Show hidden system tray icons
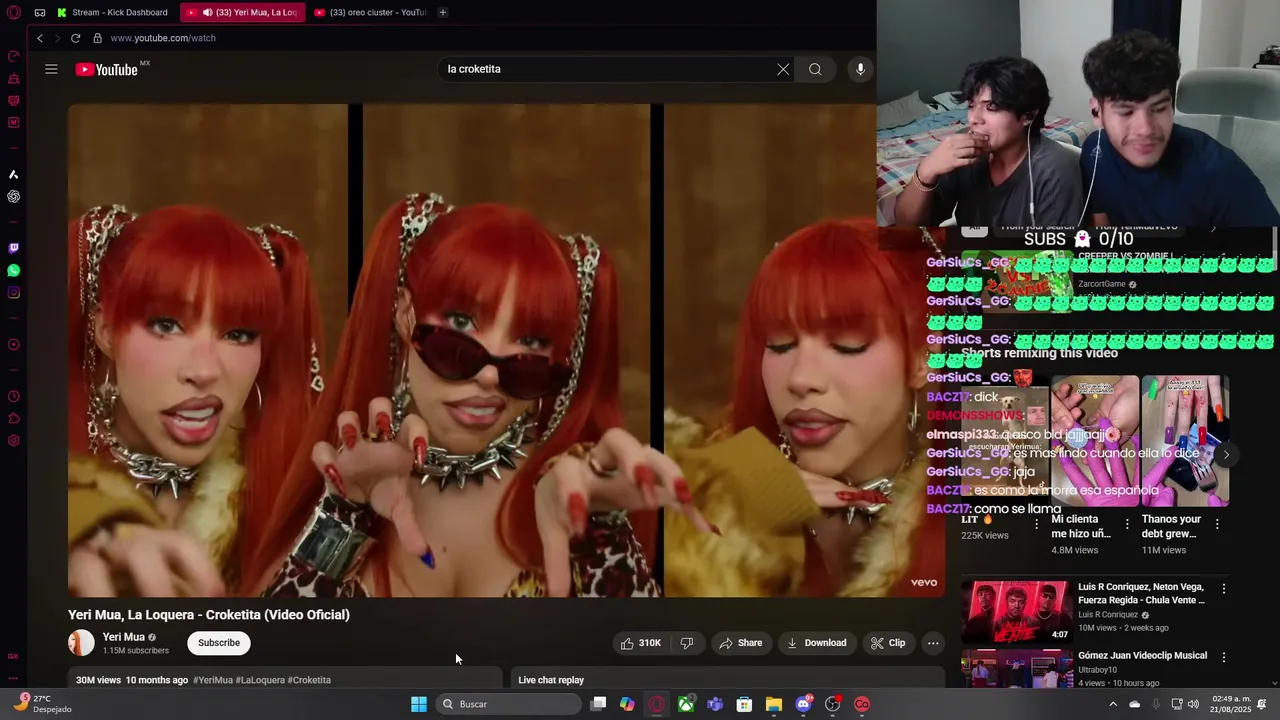Image resolution: width=1280 pixels, height=720 pixels. 1113,704
